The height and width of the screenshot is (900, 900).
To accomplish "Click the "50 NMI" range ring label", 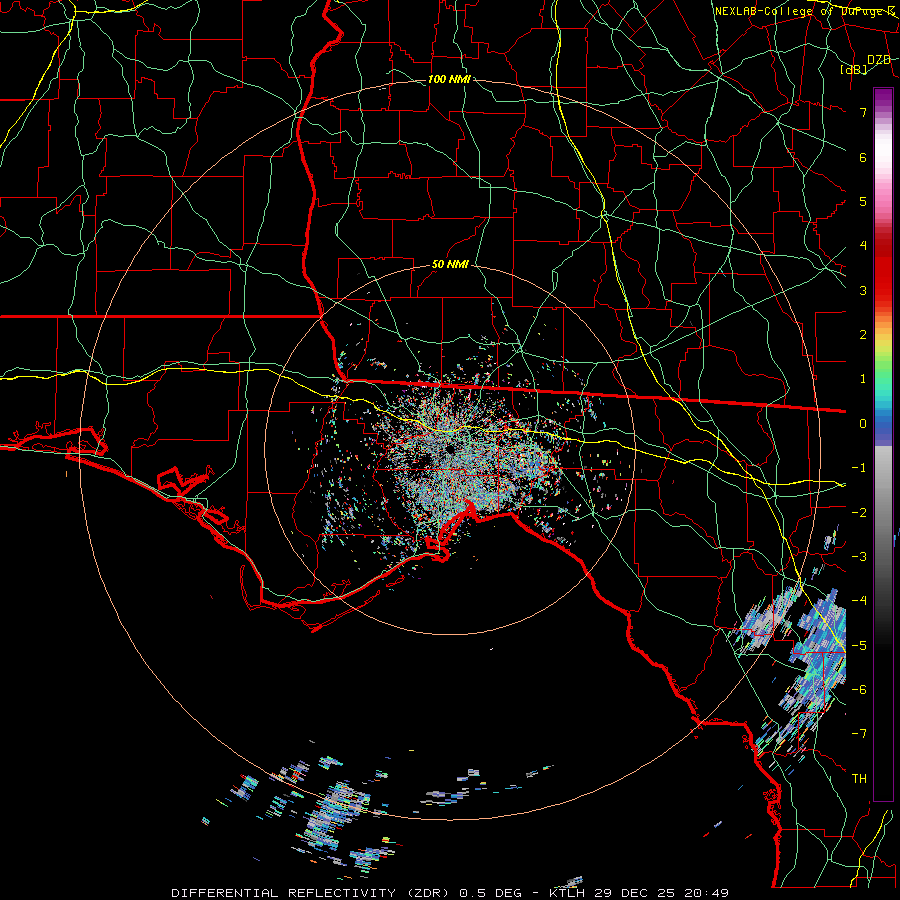I will point(450,265).
